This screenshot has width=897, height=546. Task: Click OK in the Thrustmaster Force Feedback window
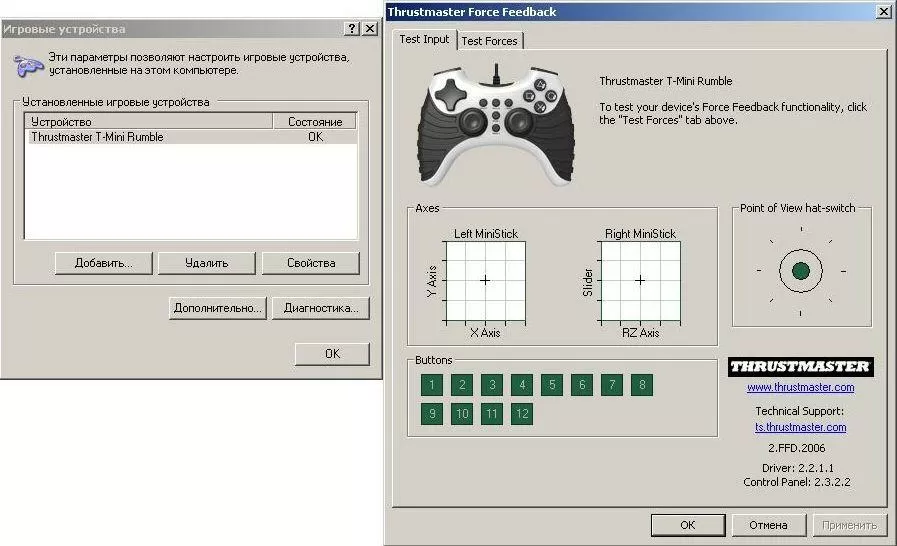pos(688,525)
